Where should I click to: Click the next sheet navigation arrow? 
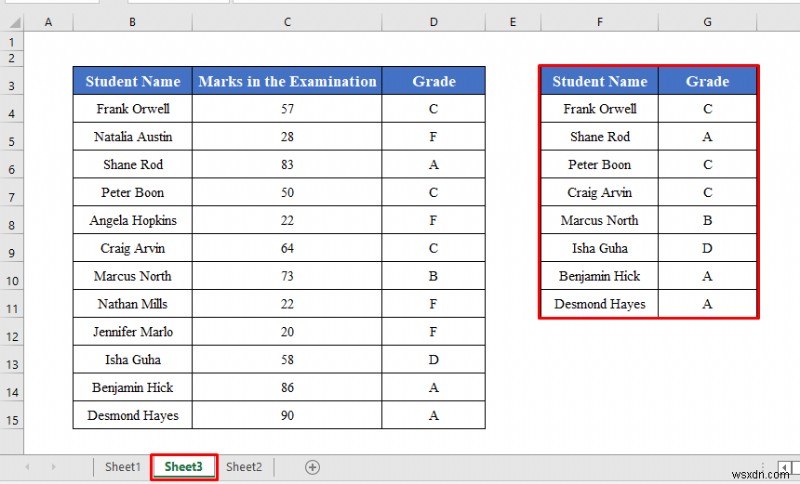pyautogui.click(x=53, y=467)
